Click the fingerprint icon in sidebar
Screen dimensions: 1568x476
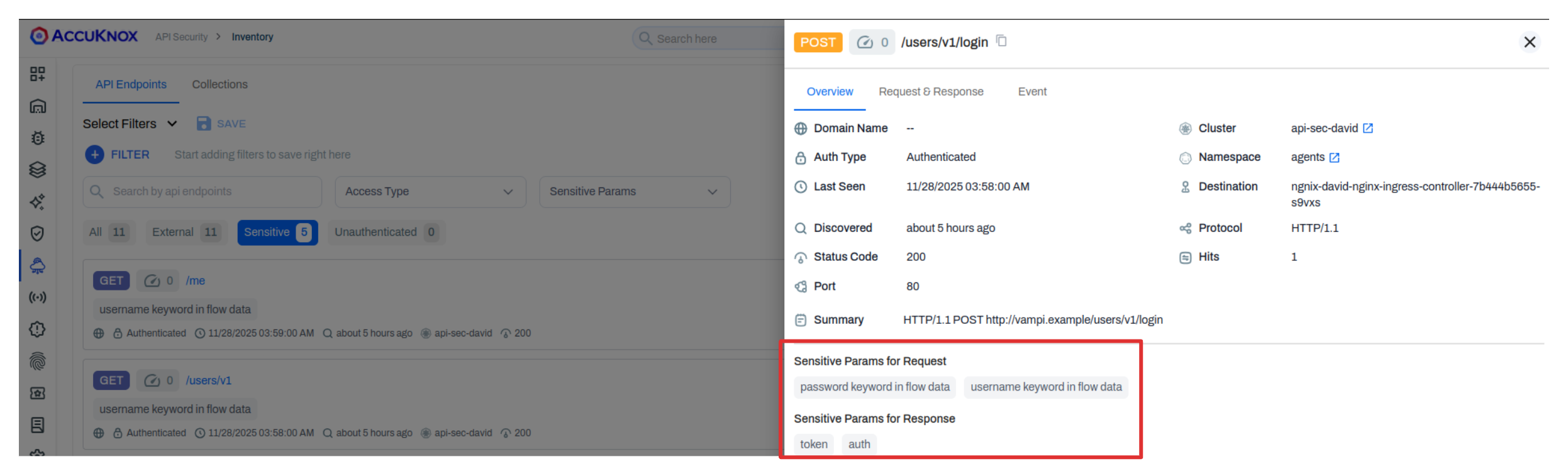tap(38, 362)
